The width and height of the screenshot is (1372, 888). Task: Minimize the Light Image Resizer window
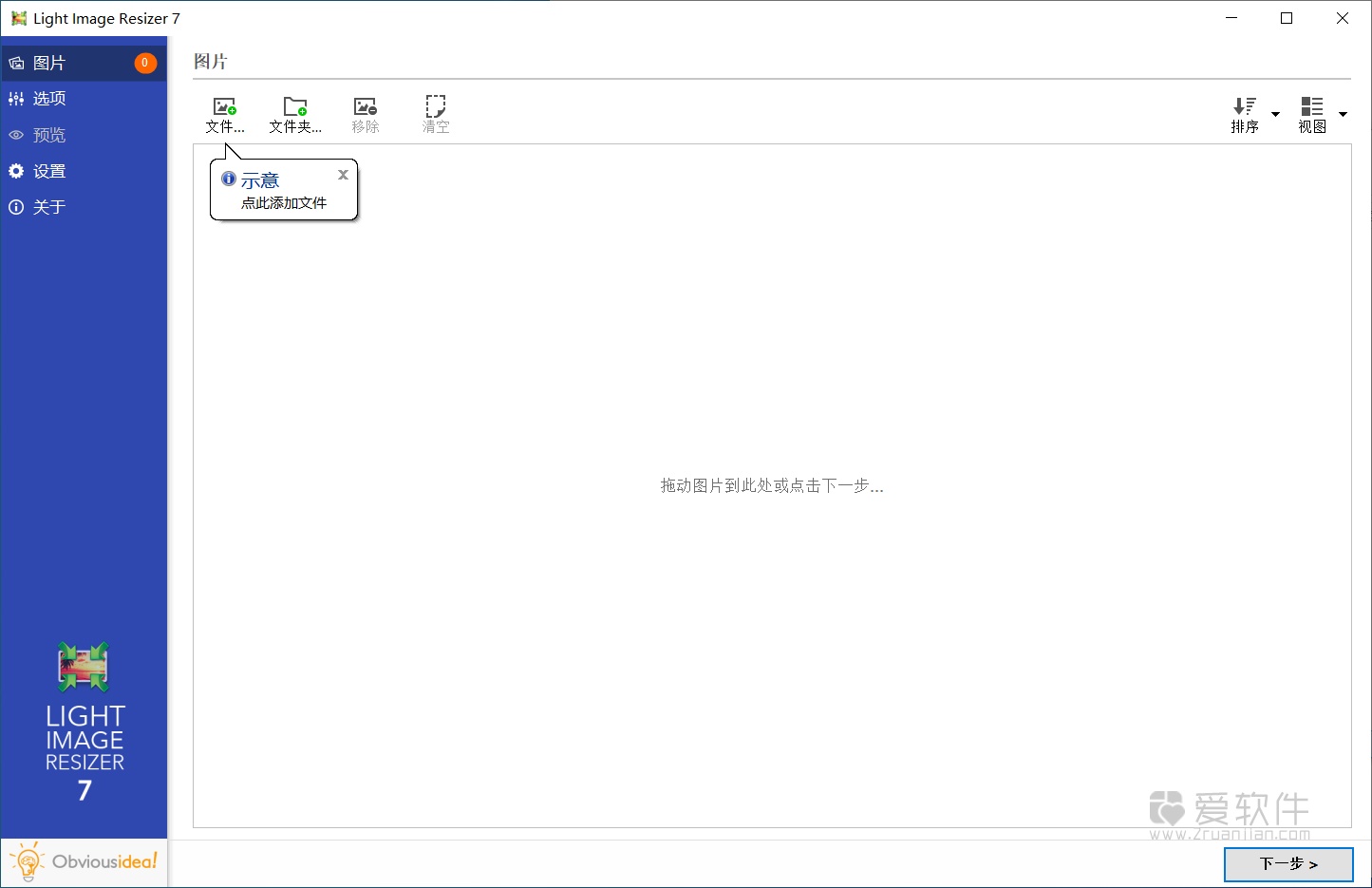(x=1231, y=18)
